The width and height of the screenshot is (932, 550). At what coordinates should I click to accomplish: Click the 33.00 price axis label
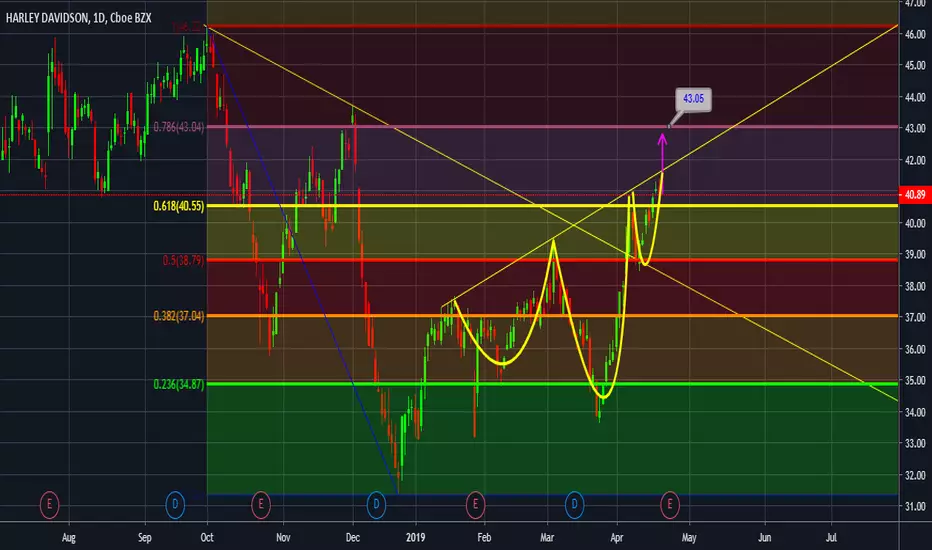coord(915,444)
